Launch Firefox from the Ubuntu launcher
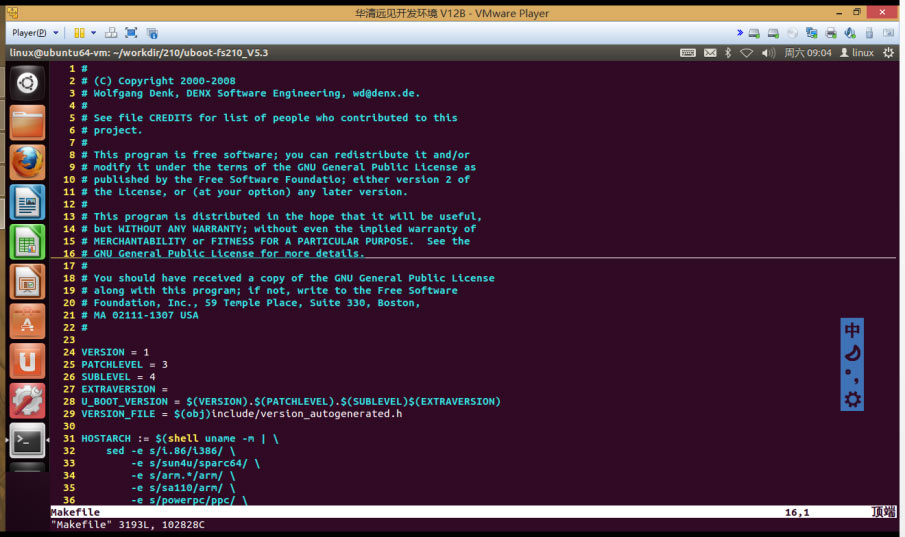905x537 pixels. point(27,161)
